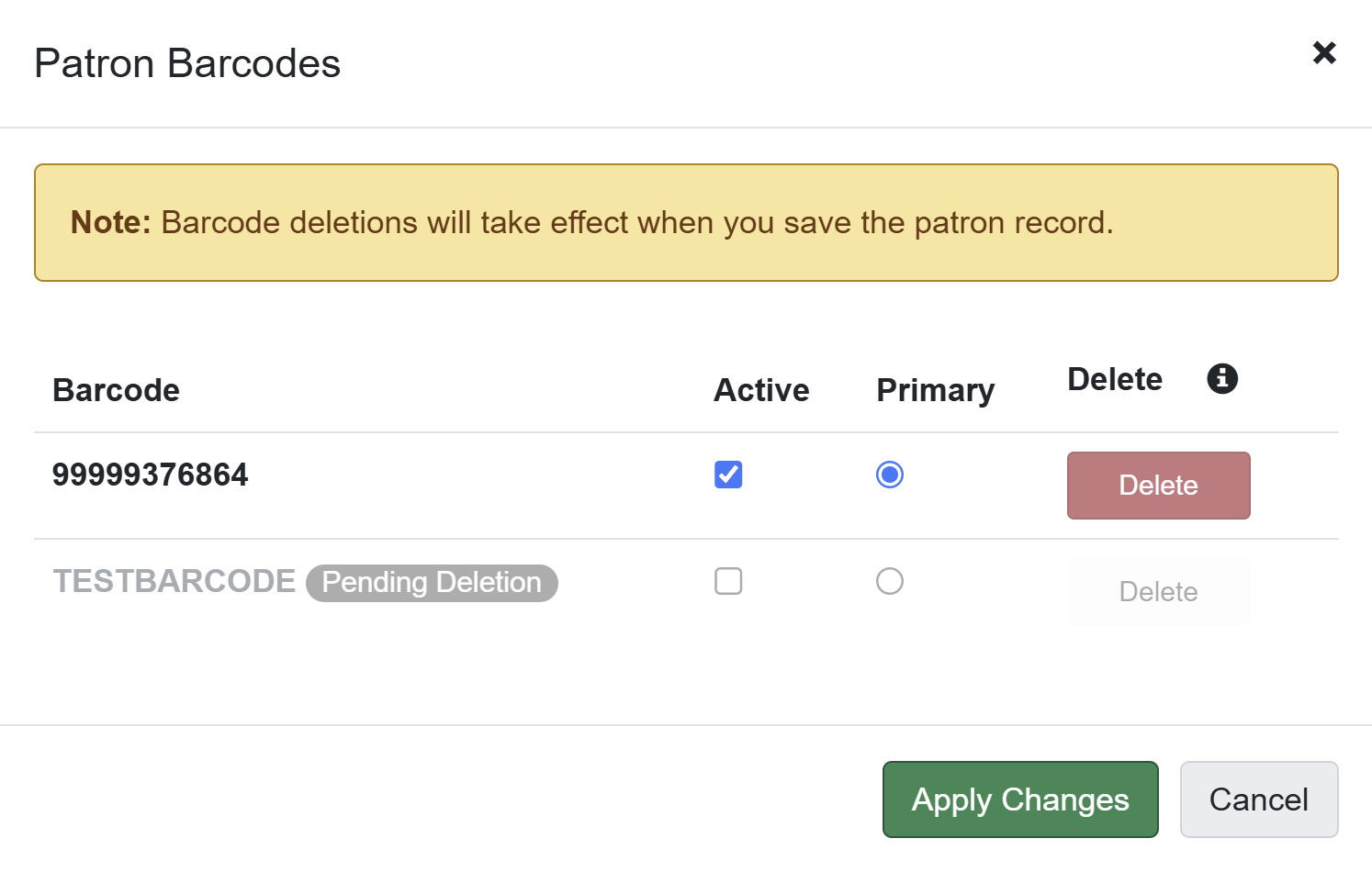Screen dimensions: 1372x872
Task: Click the info icon beside the Delete column
Action: point(1221,378)
